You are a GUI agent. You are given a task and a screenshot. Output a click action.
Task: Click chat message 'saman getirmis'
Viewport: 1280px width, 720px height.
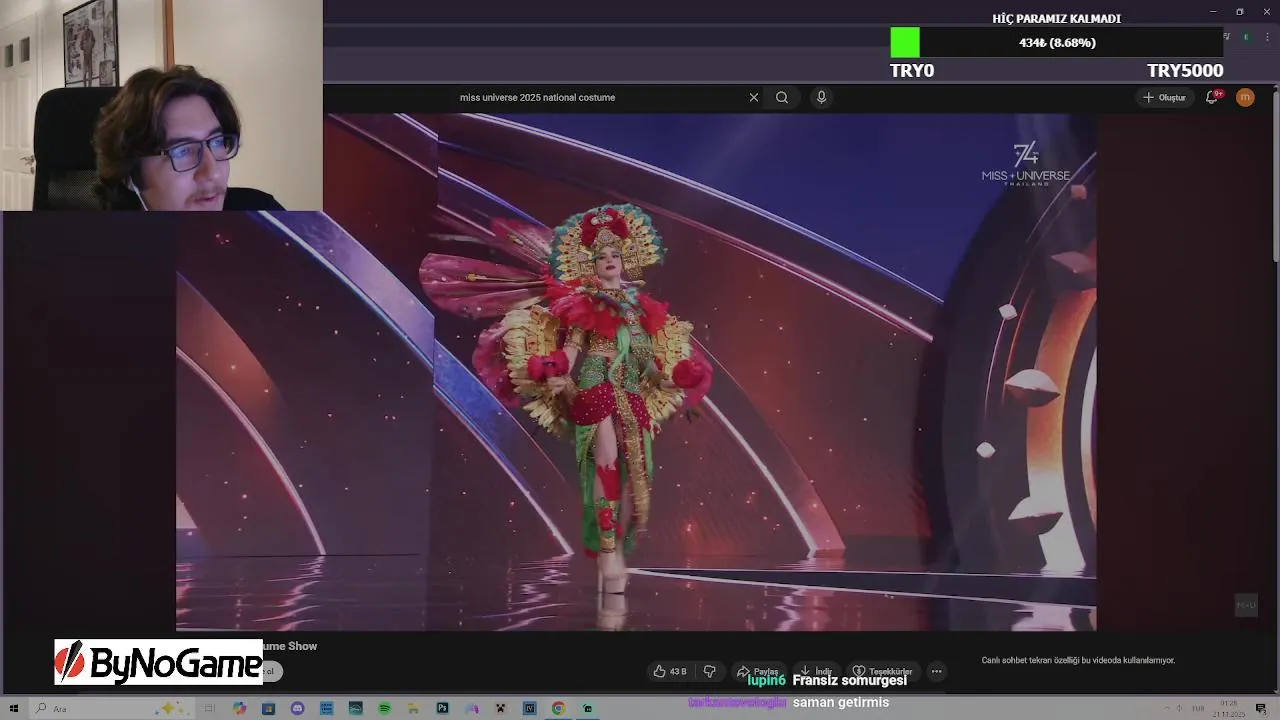click(x=841, y=702)
